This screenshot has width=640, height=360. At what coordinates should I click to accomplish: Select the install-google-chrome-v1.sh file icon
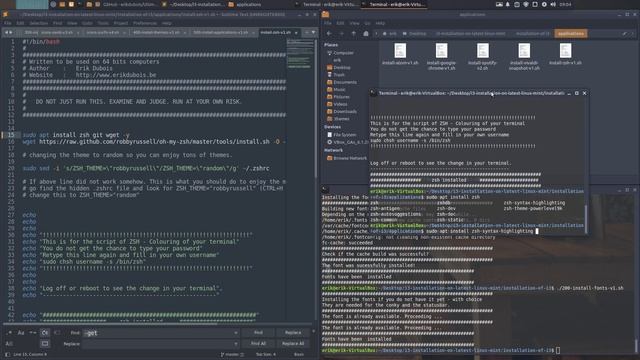point(441,51)
